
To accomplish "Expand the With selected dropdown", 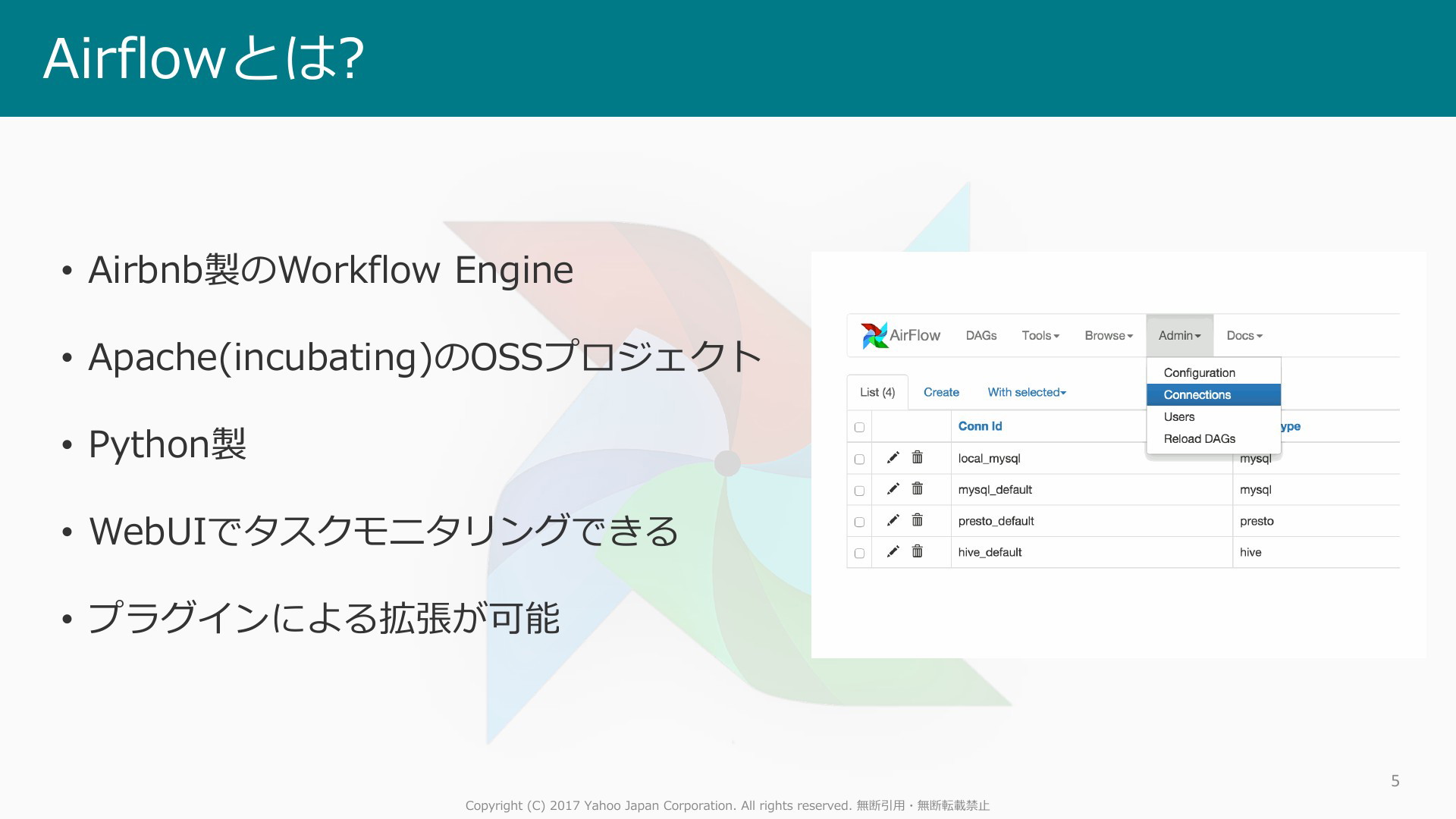I will (x=1027, y=392).
